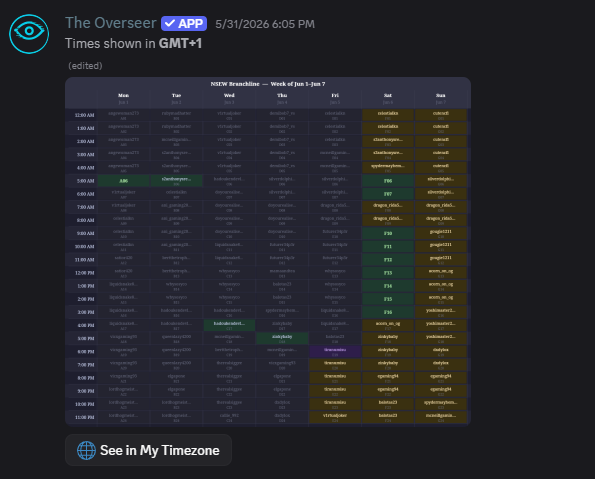Click the green F15 slot on Saturday

(388, 299)
